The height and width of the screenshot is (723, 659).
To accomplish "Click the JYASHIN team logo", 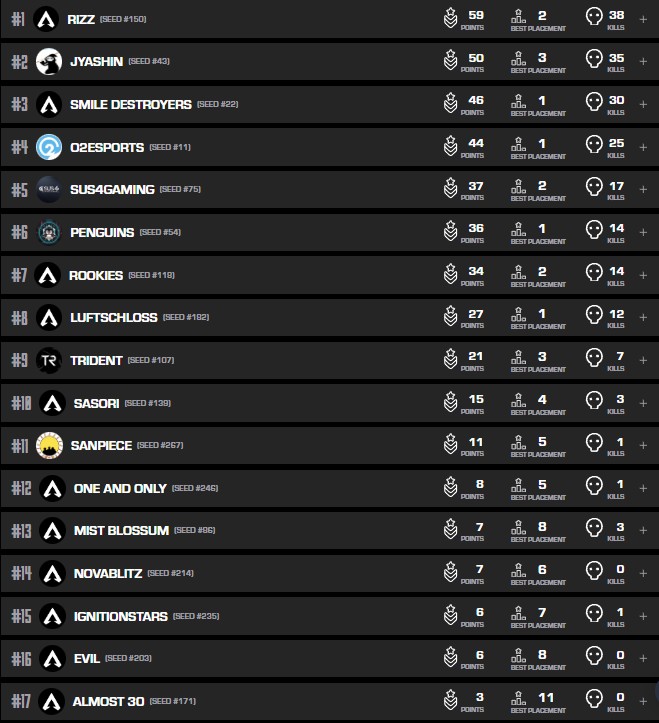I will click(49, 62).
